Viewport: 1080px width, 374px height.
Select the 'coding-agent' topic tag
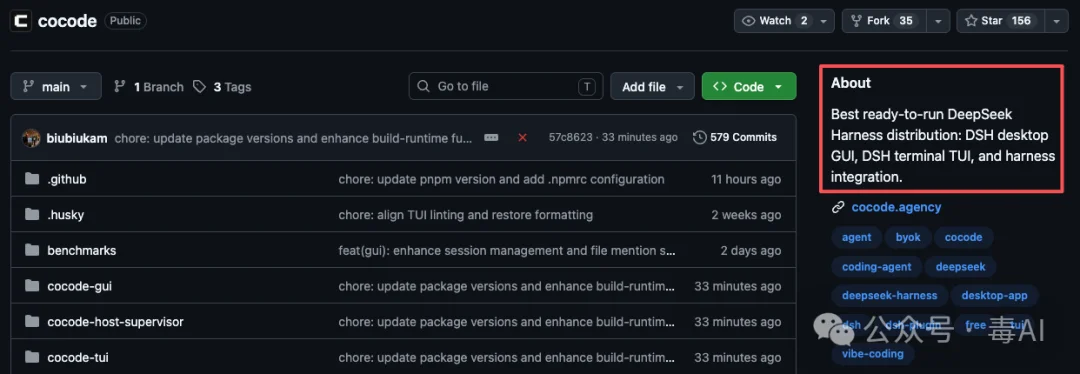coord(876,267)
